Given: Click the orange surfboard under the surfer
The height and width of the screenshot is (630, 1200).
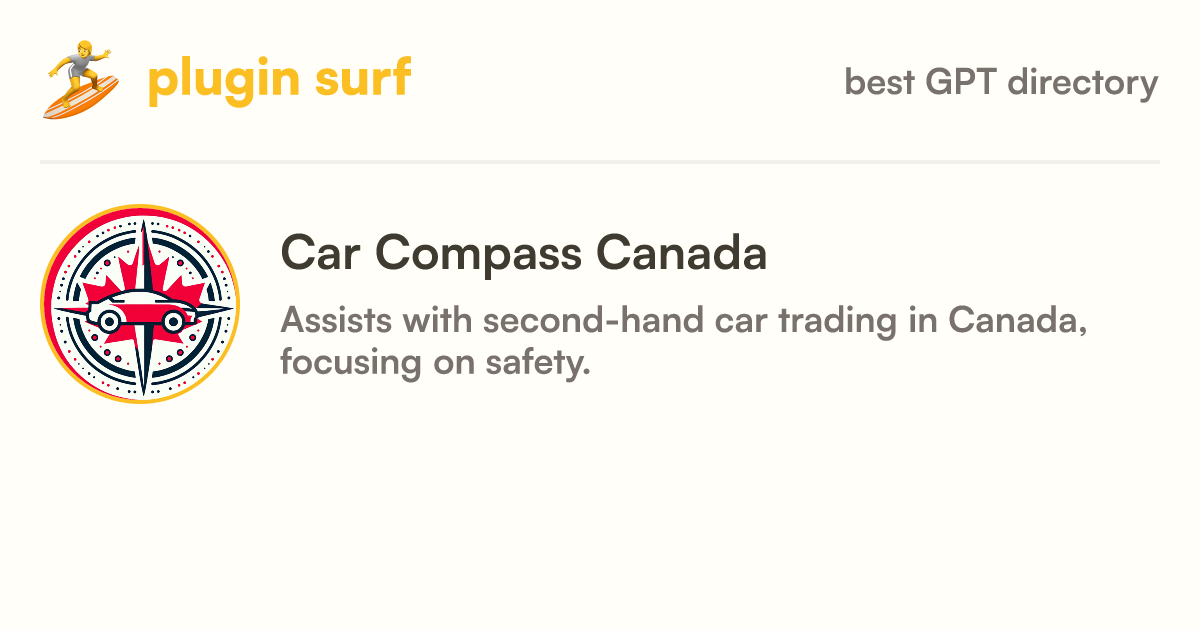Looking at the screenshot, I should (x=81, y=96).
